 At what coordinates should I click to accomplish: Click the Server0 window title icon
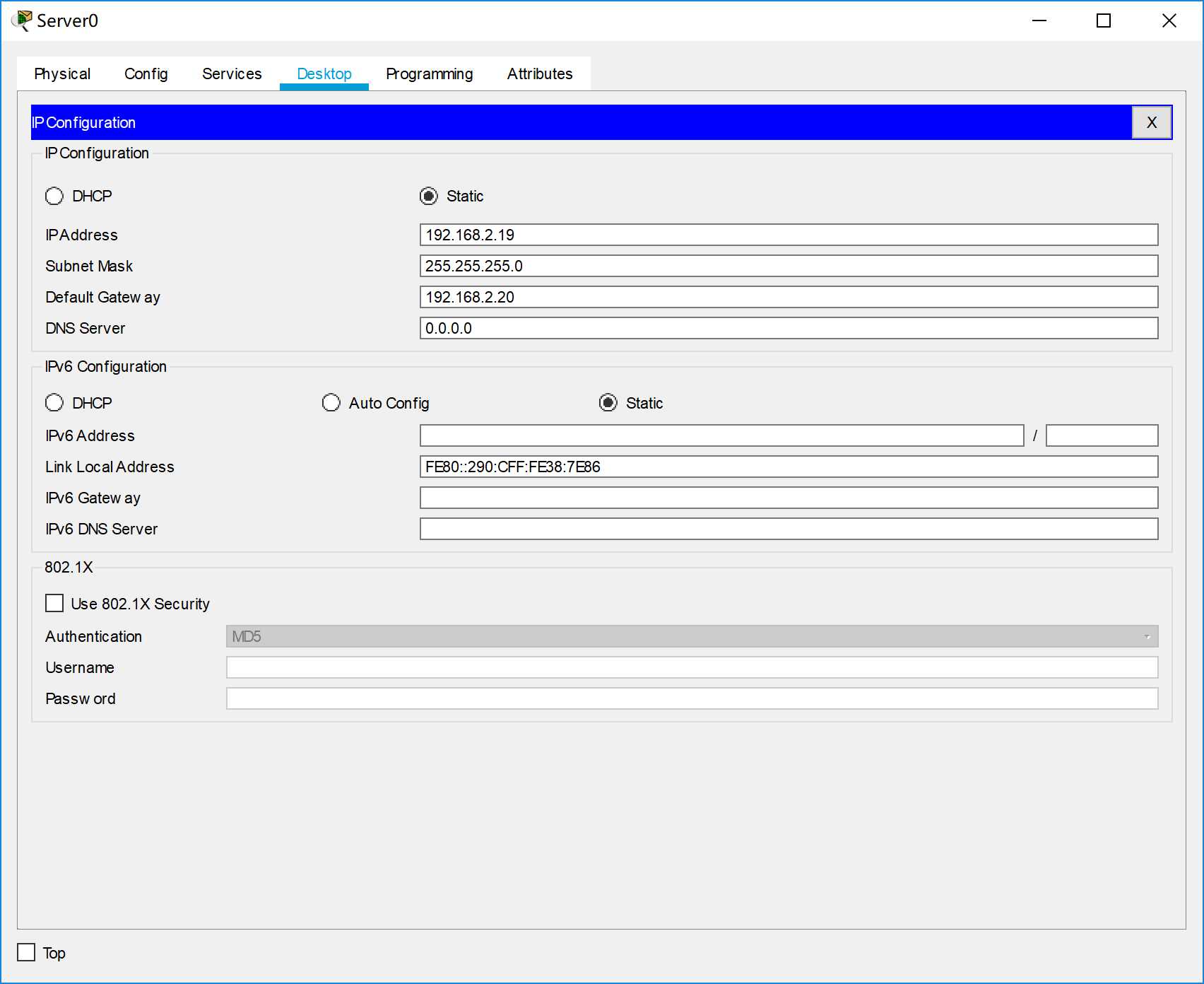[x=22, y=20]
